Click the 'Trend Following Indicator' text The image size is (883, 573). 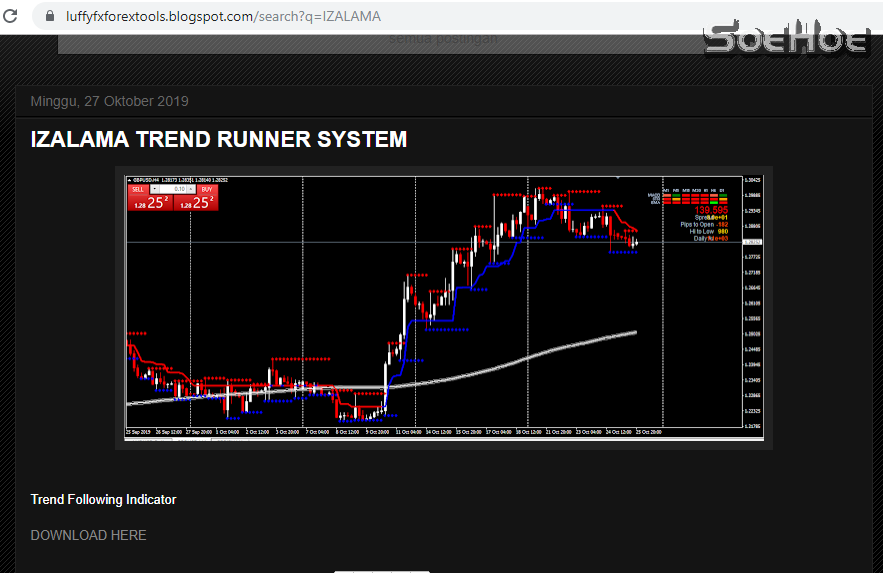click(103, 499)
